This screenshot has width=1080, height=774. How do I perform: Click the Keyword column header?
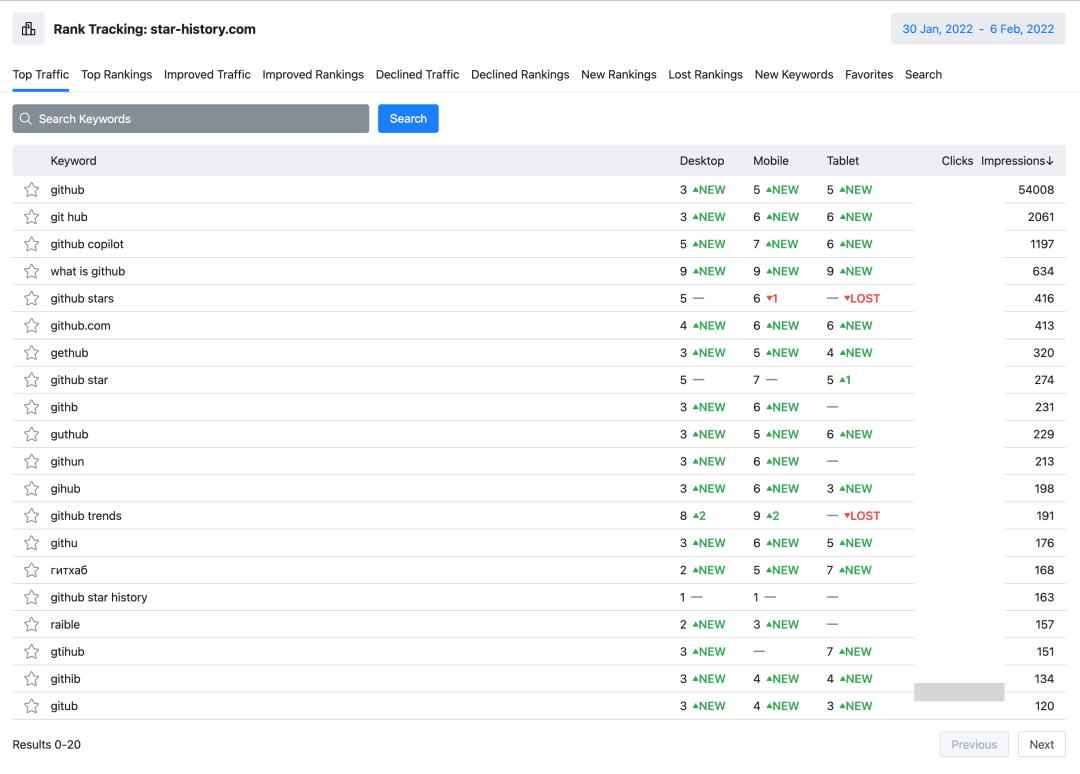click(x=73, y=160)
